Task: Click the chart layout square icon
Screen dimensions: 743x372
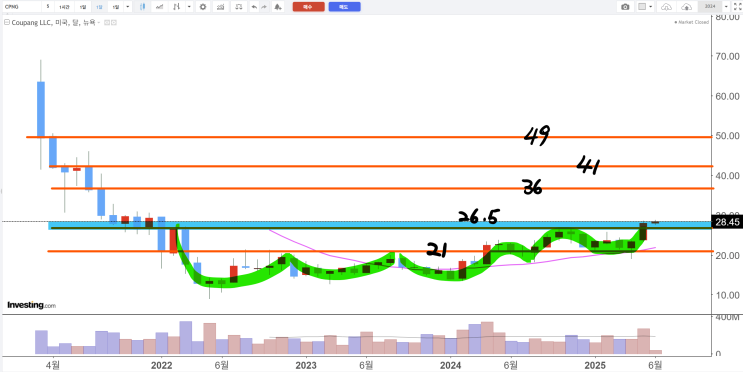Action: (x=642, y=7)
